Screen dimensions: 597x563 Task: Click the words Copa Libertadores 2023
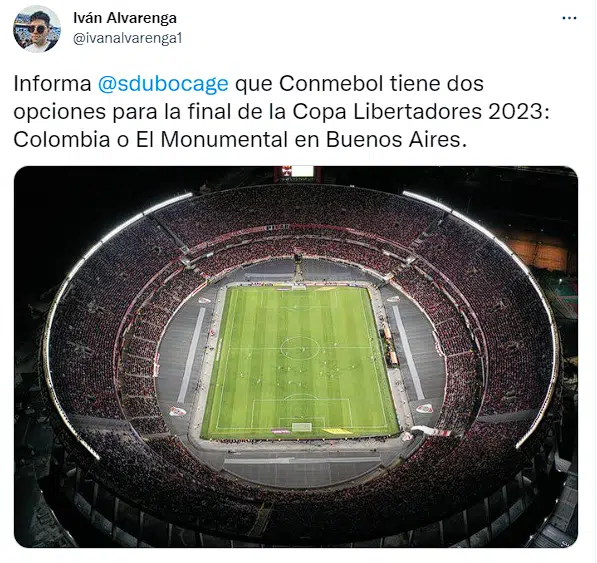[x=421, y=112]
